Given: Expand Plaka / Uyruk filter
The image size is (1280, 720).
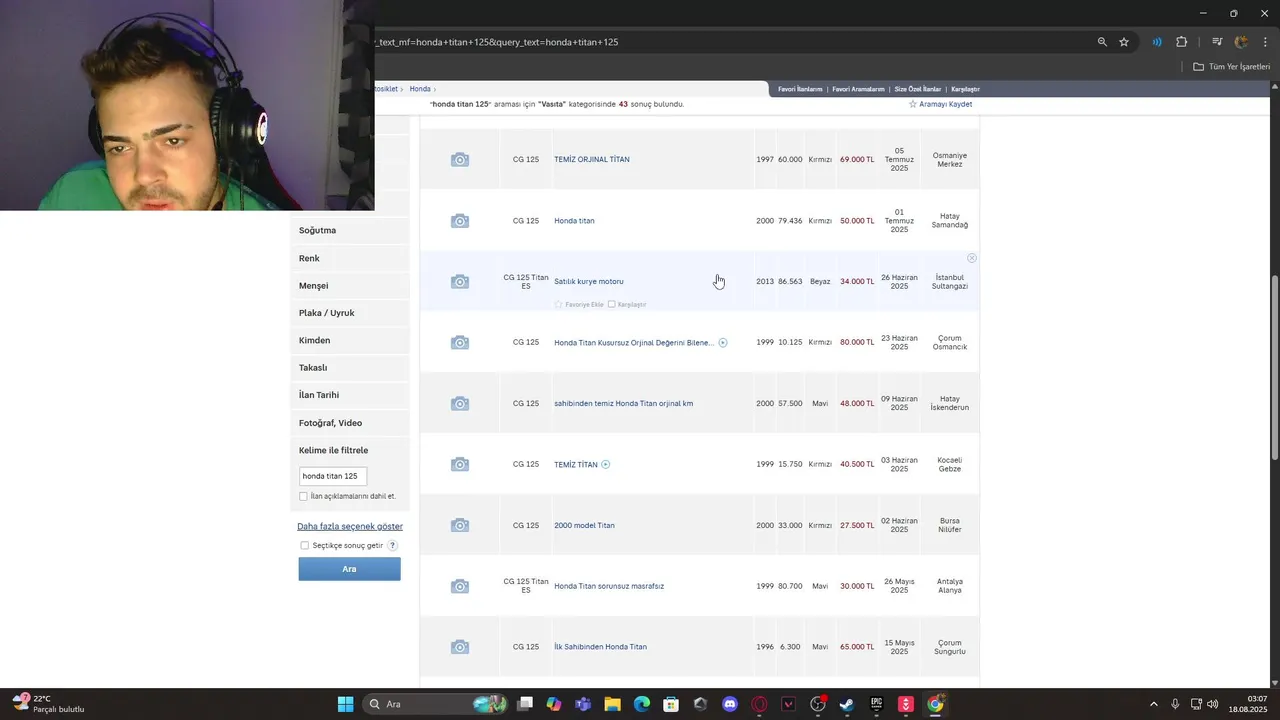Looking at the screenshot, I should (349, 313).
